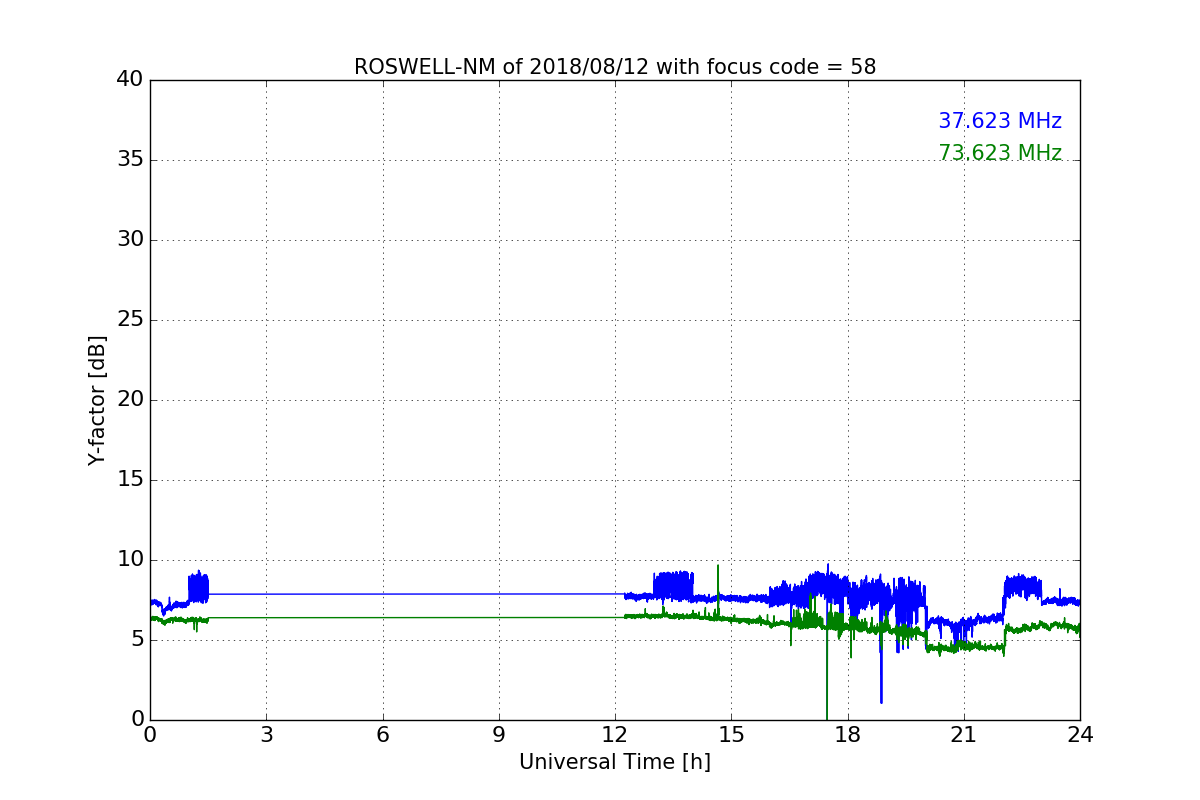Click the y-axis tick label 10
Viewport: 1200px width, 800px height.
click(x=130, y=560)
